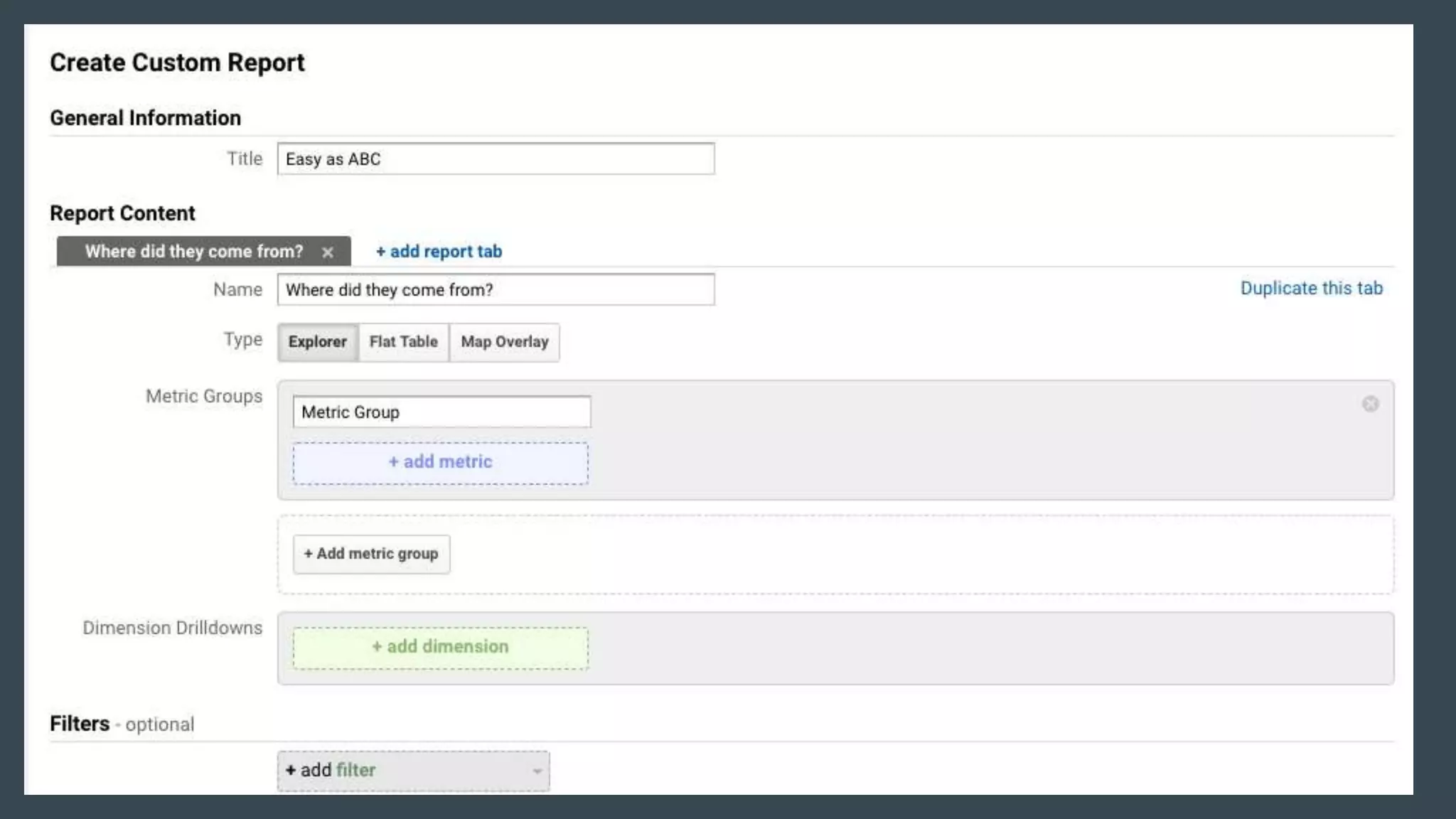The width and height of the screenshot is (1456, 819).
Task: Open the add filter dropdown arrow
Action: 537,771
